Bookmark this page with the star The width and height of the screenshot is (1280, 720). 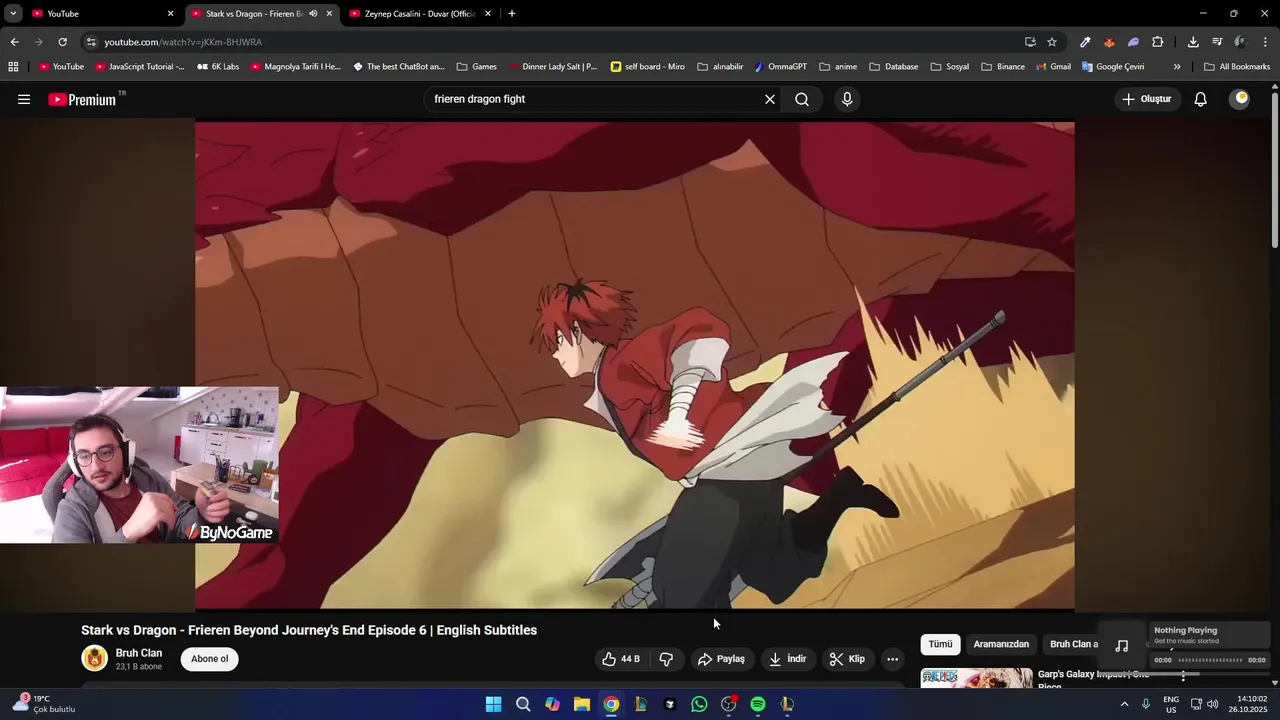click(1052, 42)
